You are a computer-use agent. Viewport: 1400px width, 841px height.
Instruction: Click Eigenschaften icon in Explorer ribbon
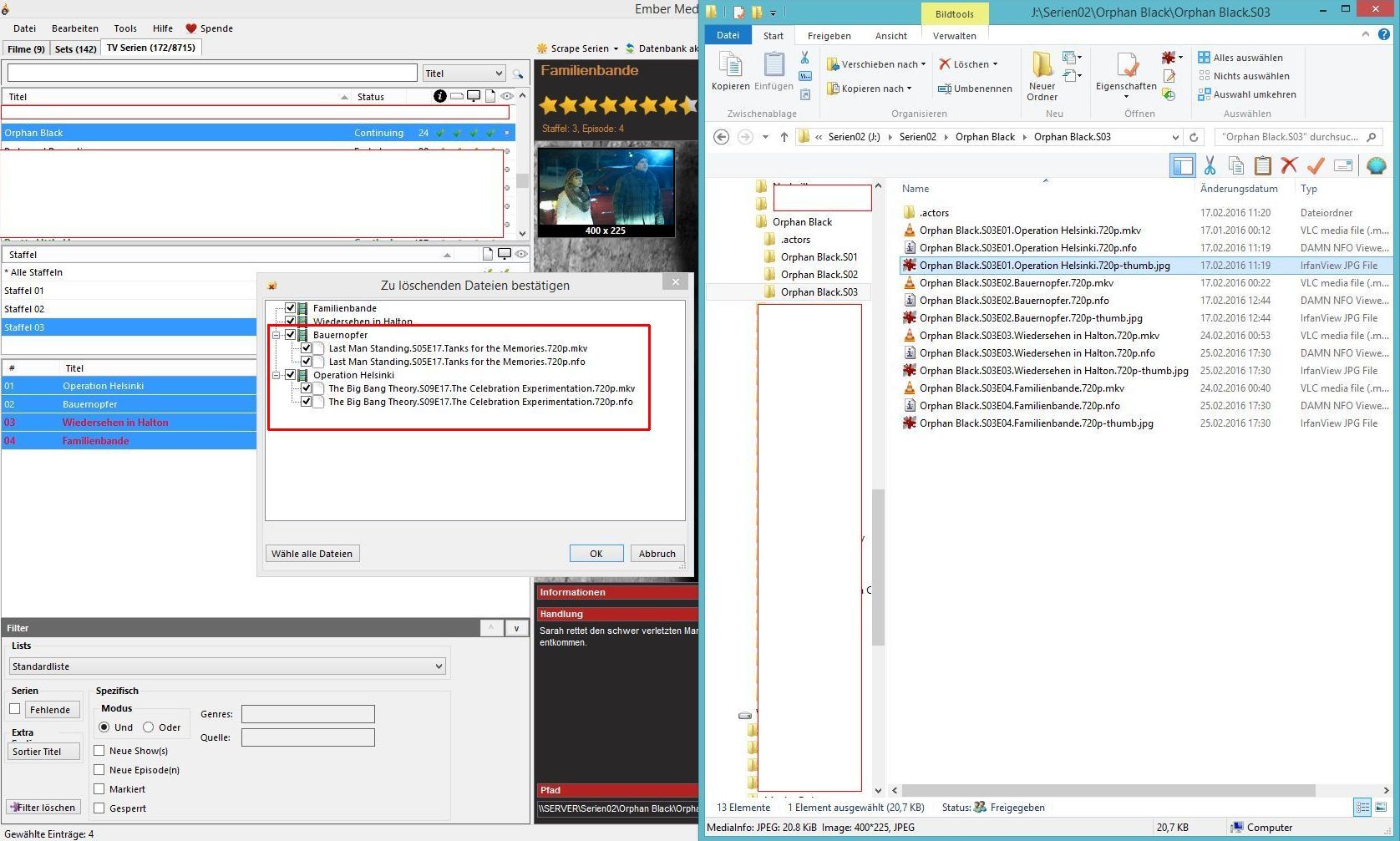click(1126, 65)
